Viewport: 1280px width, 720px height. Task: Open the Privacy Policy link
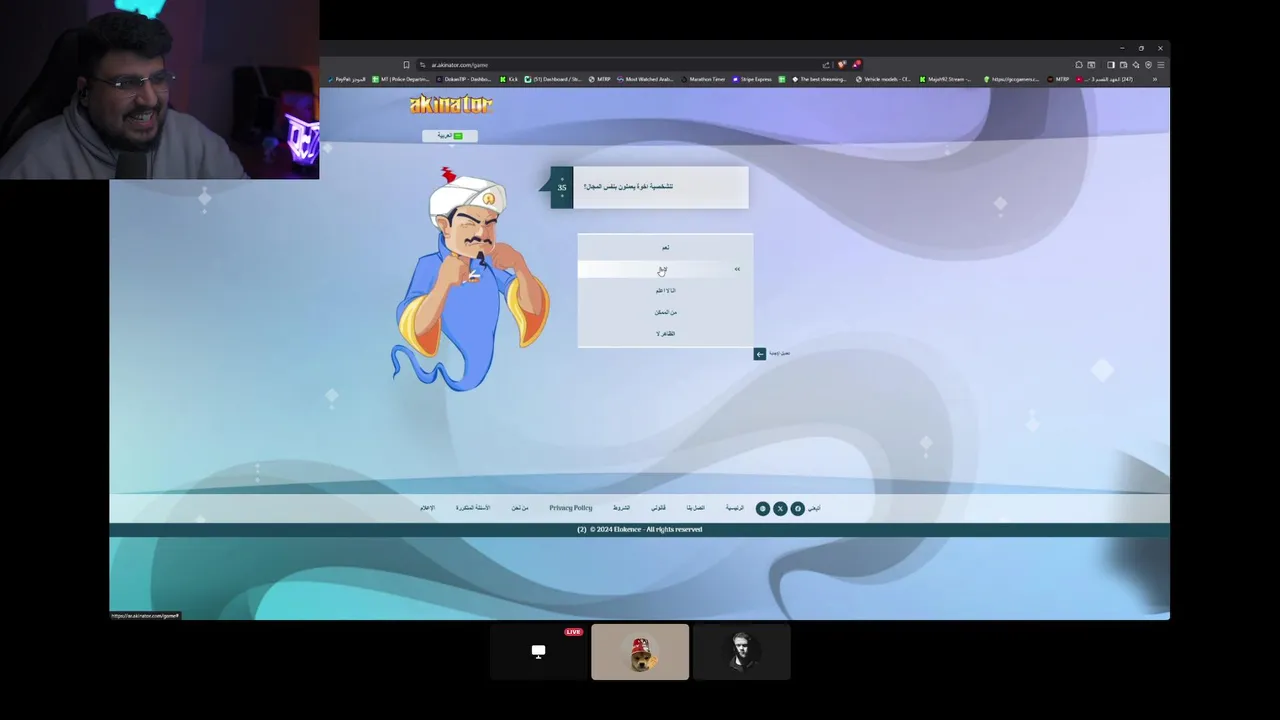(570, 508)
